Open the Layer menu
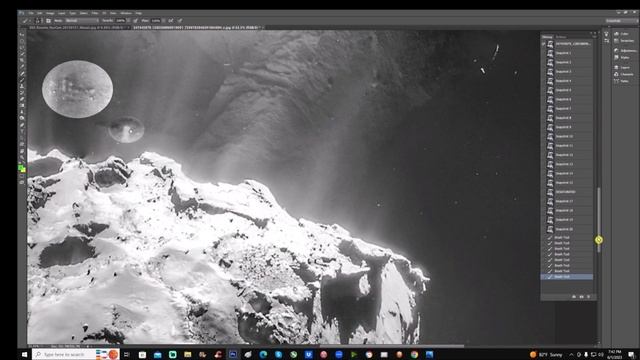The width and height of the screenshot is (640, 360). (62, 13)
